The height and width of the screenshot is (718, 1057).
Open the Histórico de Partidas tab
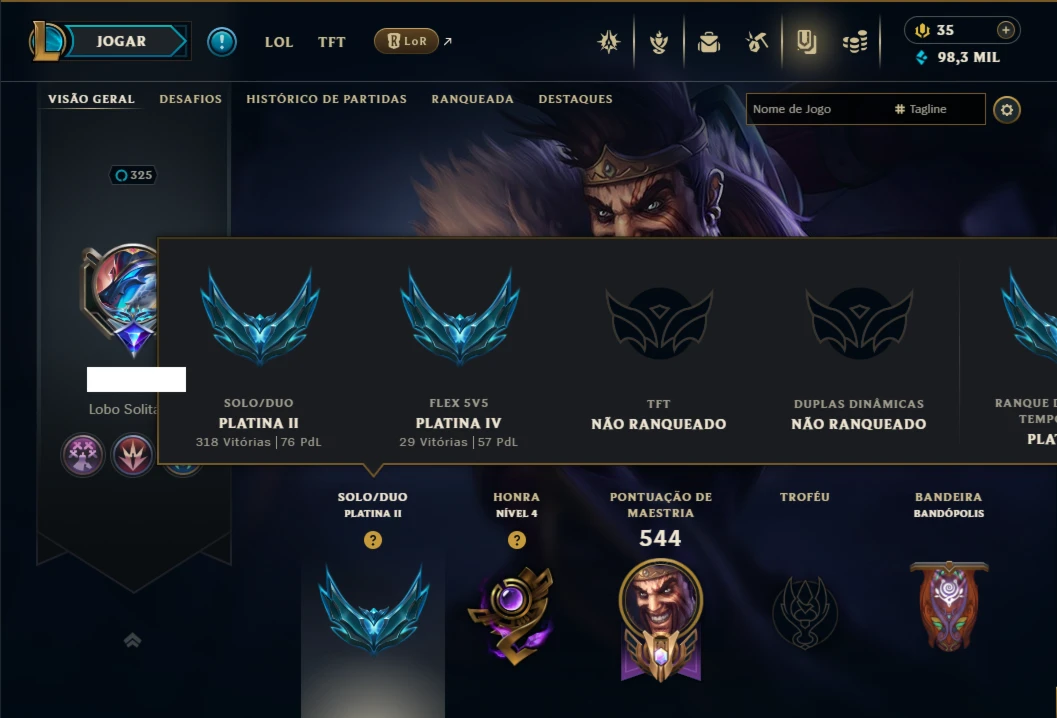(x=326, y=99)
